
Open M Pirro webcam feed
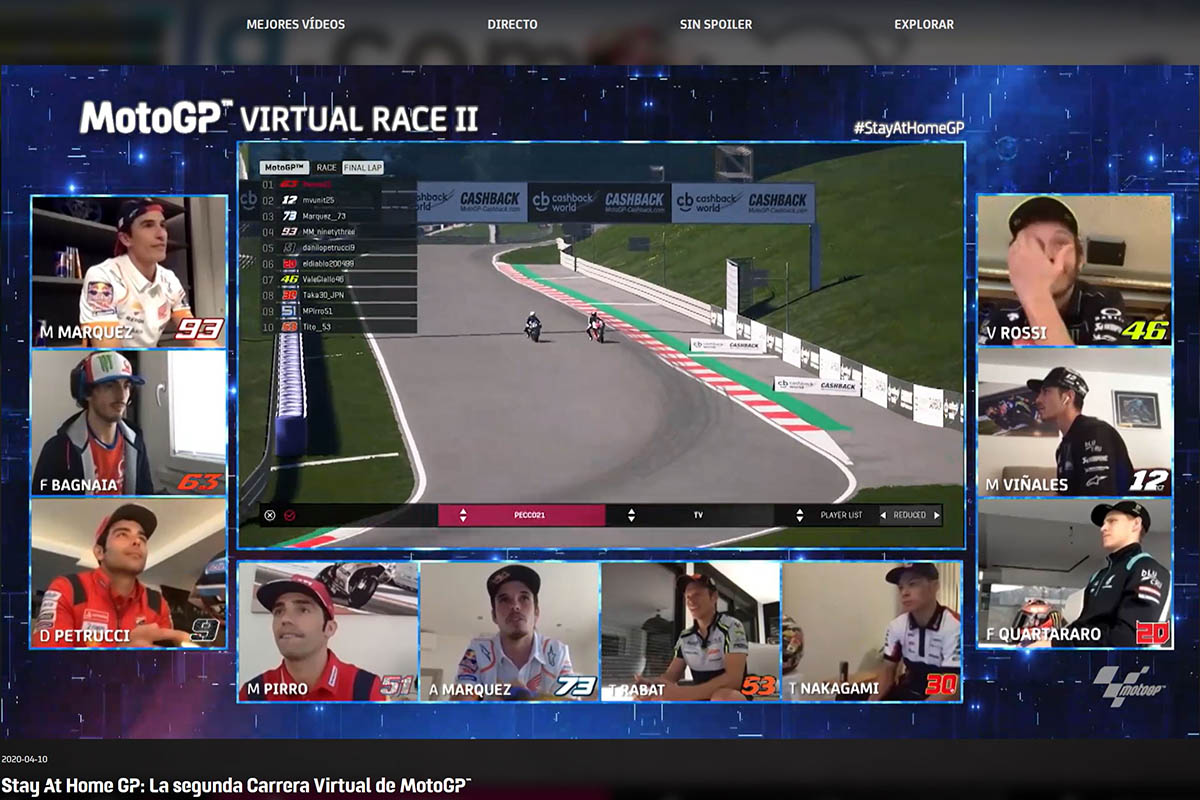coord(328,631)
